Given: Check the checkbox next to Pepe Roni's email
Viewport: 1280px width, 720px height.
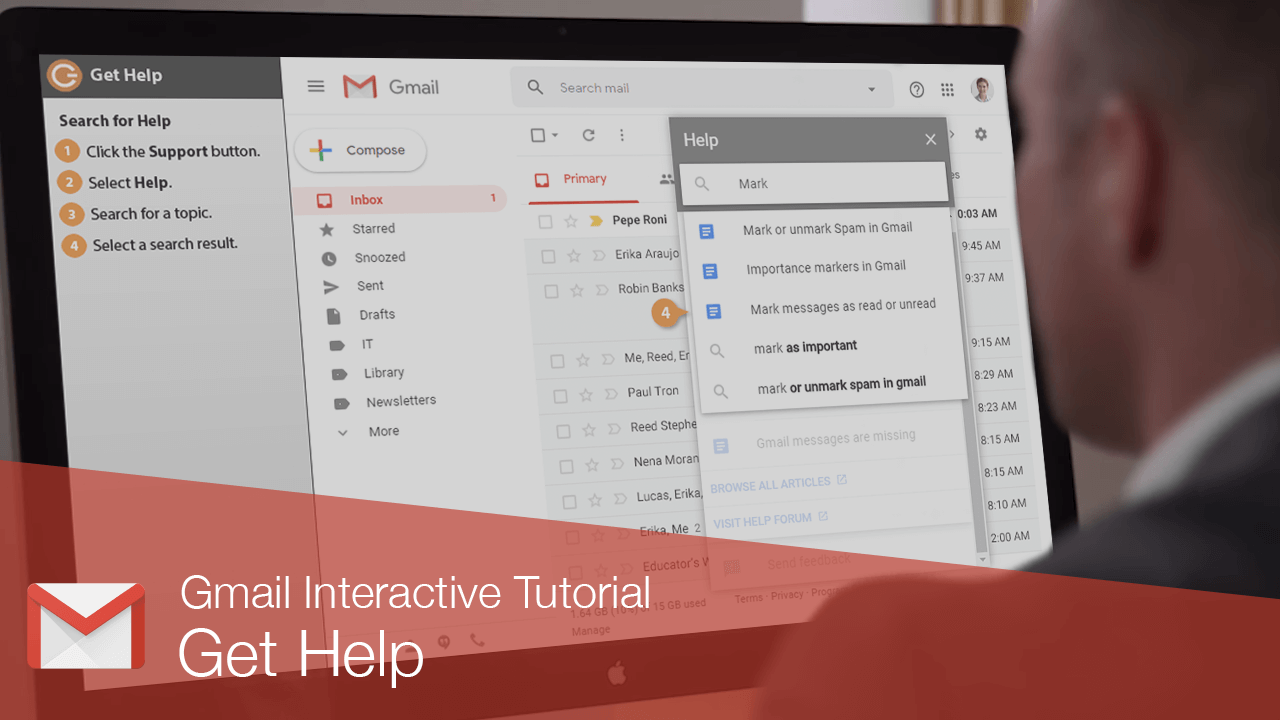Looking at the screenshot, I should click(x=545, y=219).
